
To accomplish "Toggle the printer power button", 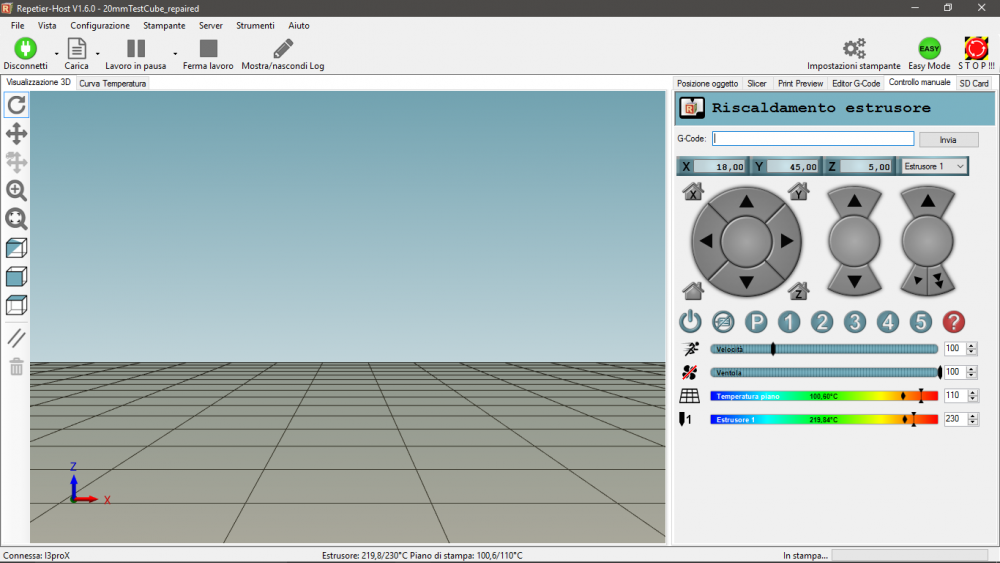I will [x=690, y=322].
